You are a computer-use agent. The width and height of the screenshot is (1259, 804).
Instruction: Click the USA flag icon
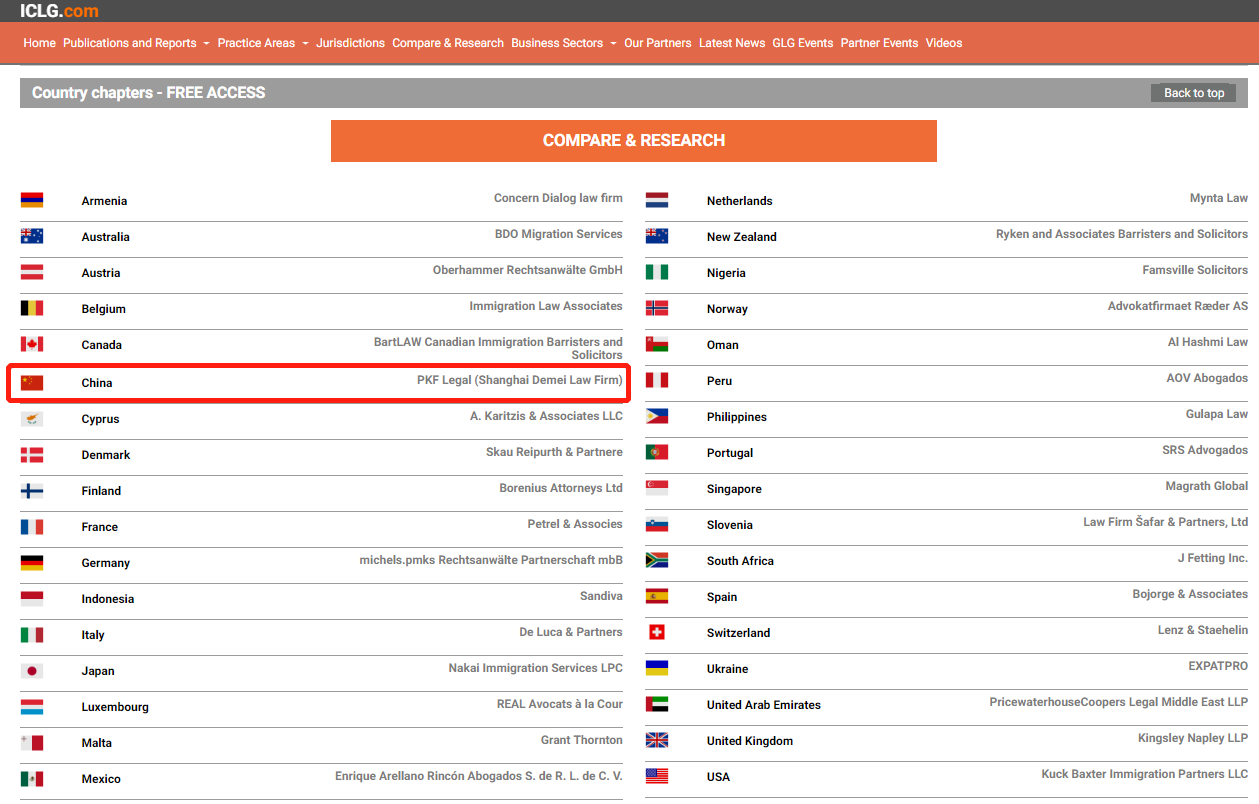(657, 776)
